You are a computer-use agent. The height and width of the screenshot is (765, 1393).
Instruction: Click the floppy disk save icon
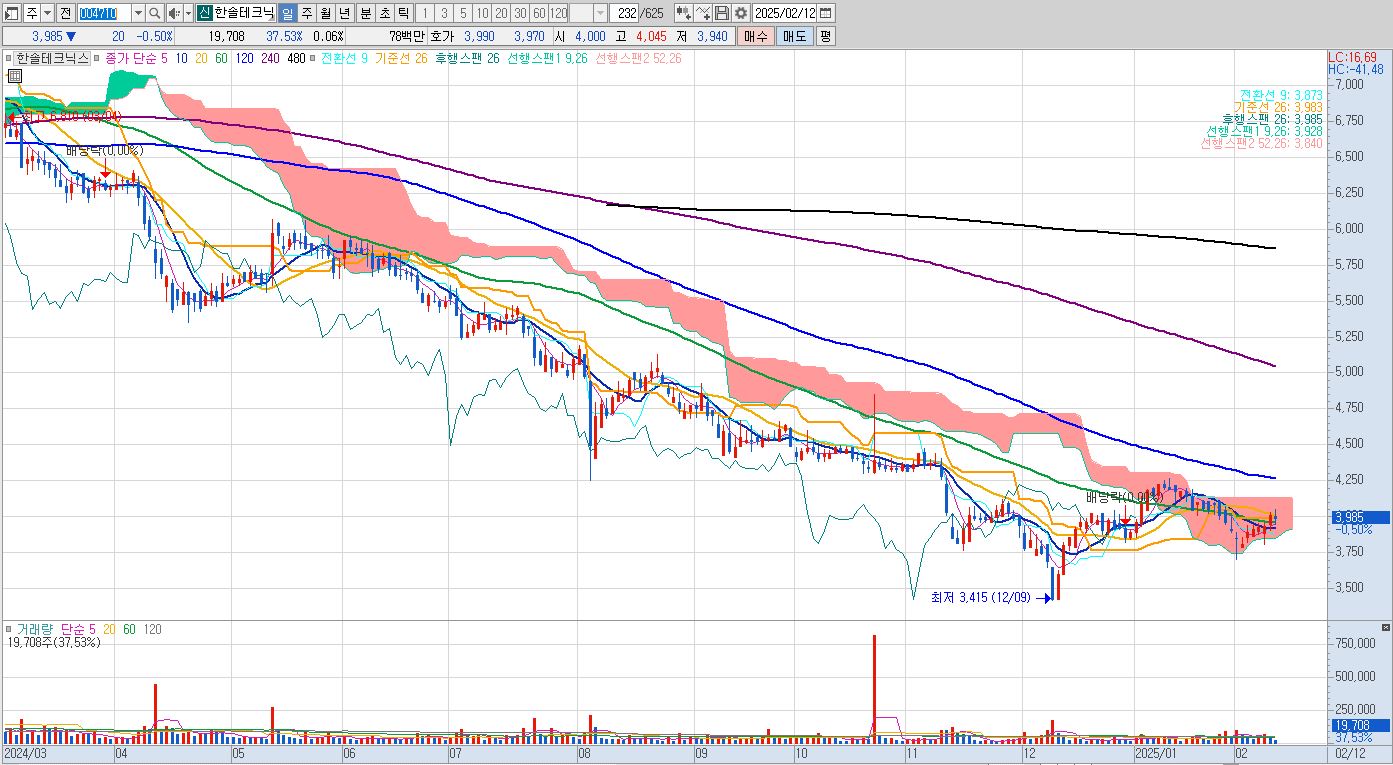click(x=721, y=13)
